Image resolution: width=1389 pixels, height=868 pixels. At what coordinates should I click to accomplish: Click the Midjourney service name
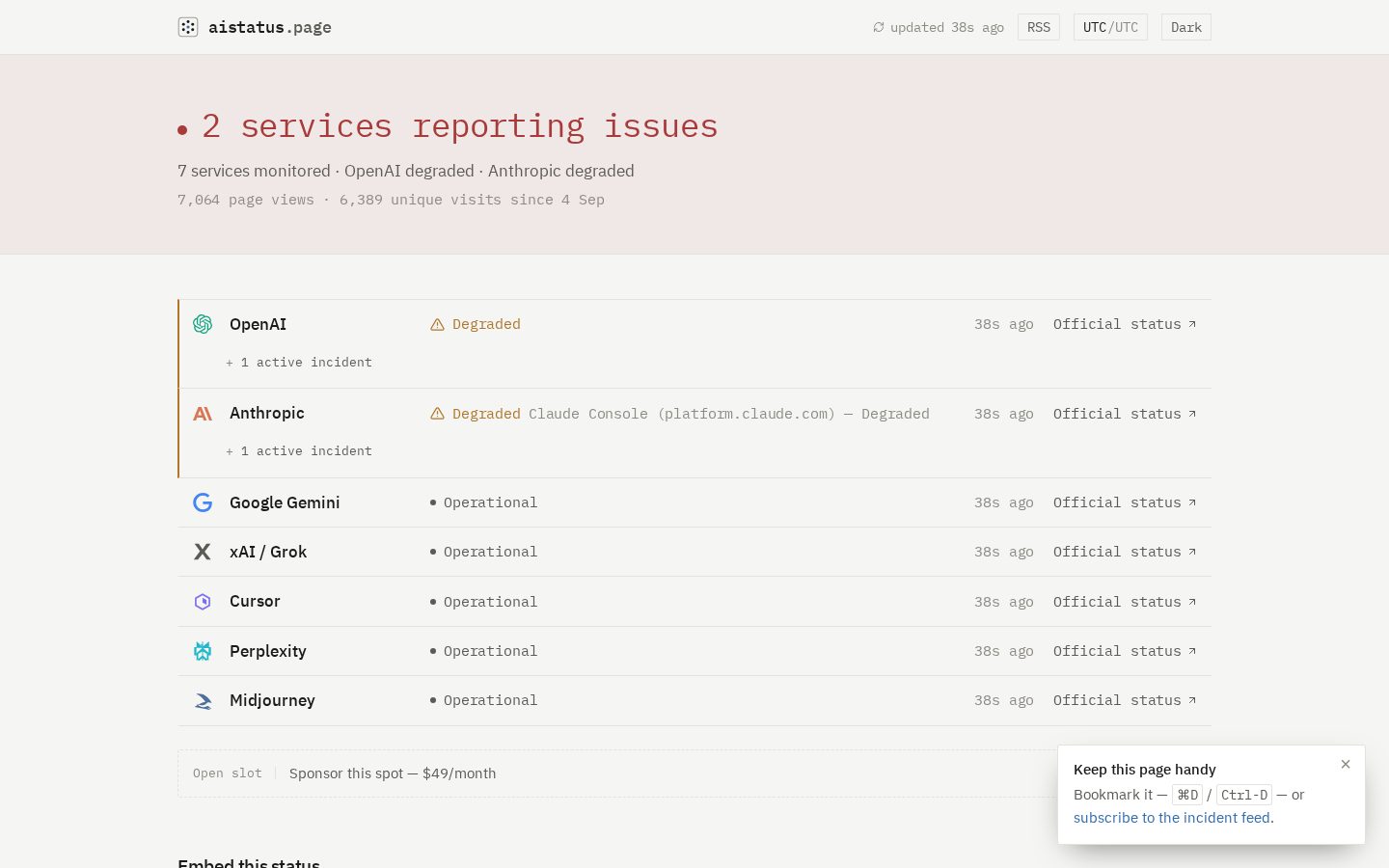tap(272, 700)
